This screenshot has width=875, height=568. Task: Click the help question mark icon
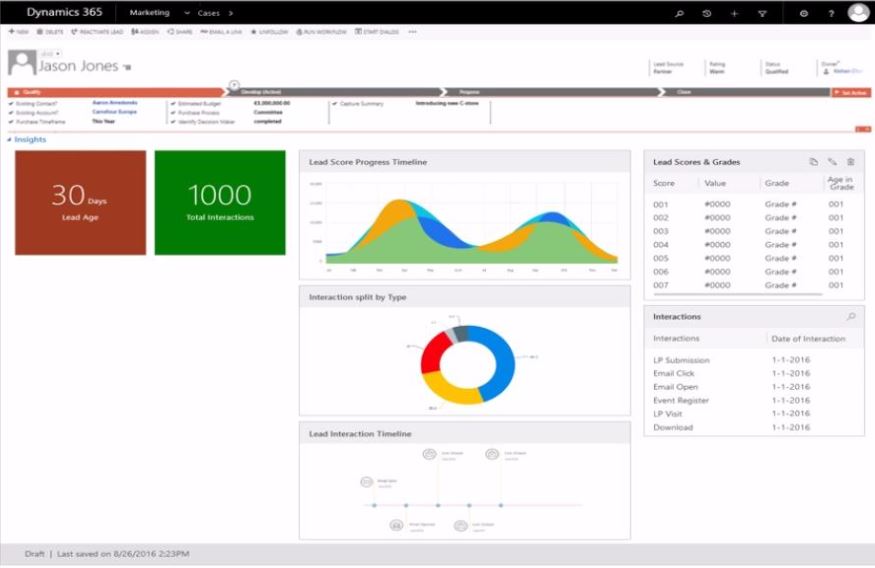(831, 13)
